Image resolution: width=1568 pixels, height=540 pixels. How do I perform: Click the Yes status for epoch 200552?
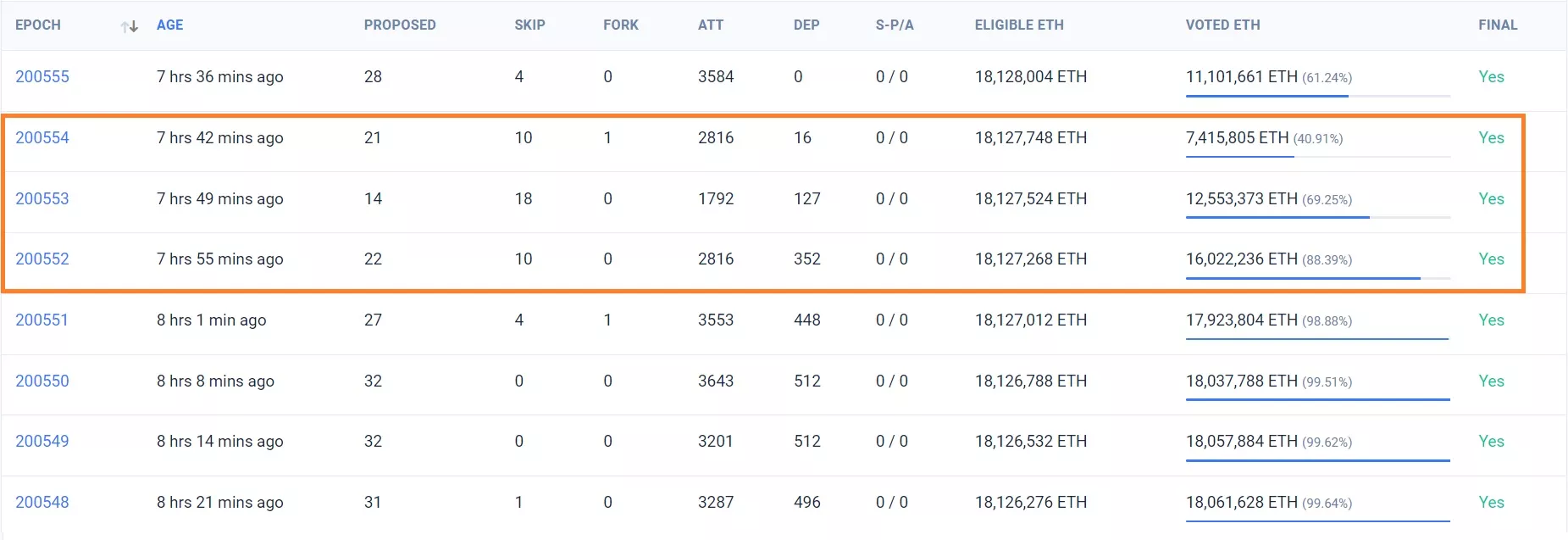(1491, 259)
